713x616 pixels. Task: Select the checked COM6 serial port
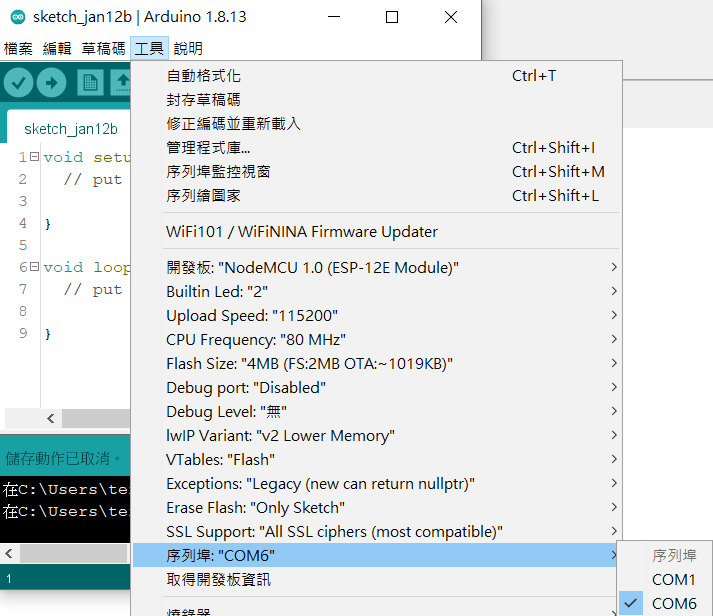point(673,603)
